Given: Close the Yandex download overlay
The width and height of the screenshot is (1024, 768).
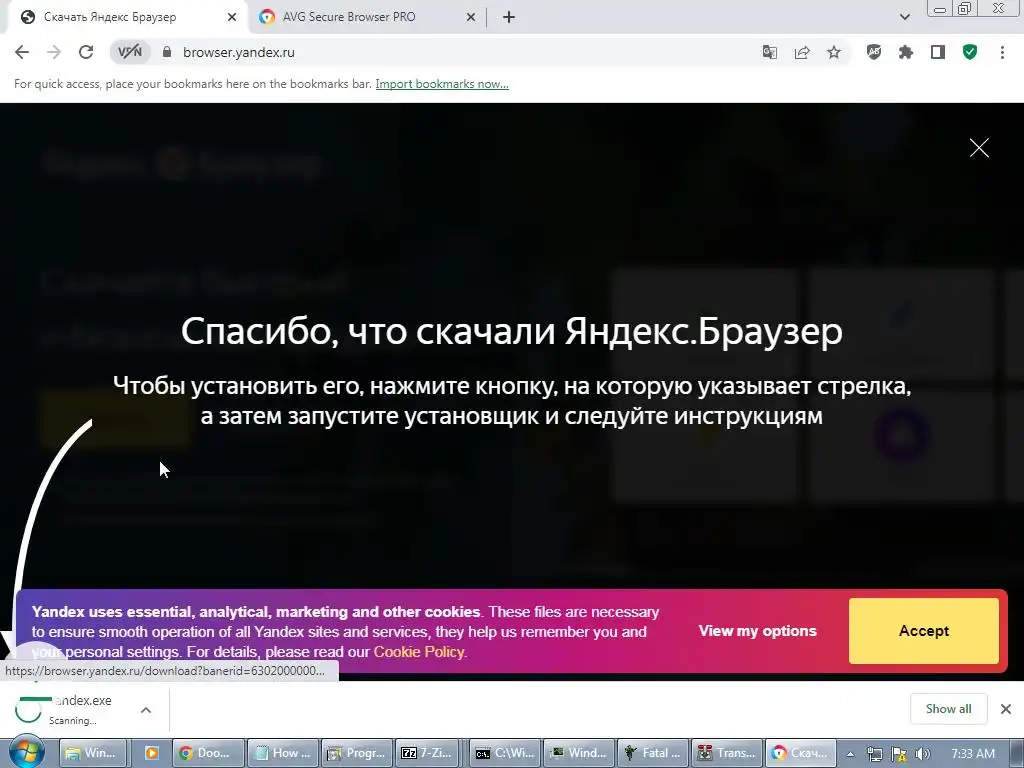Looking at the screenshot, I should point(979,148).
